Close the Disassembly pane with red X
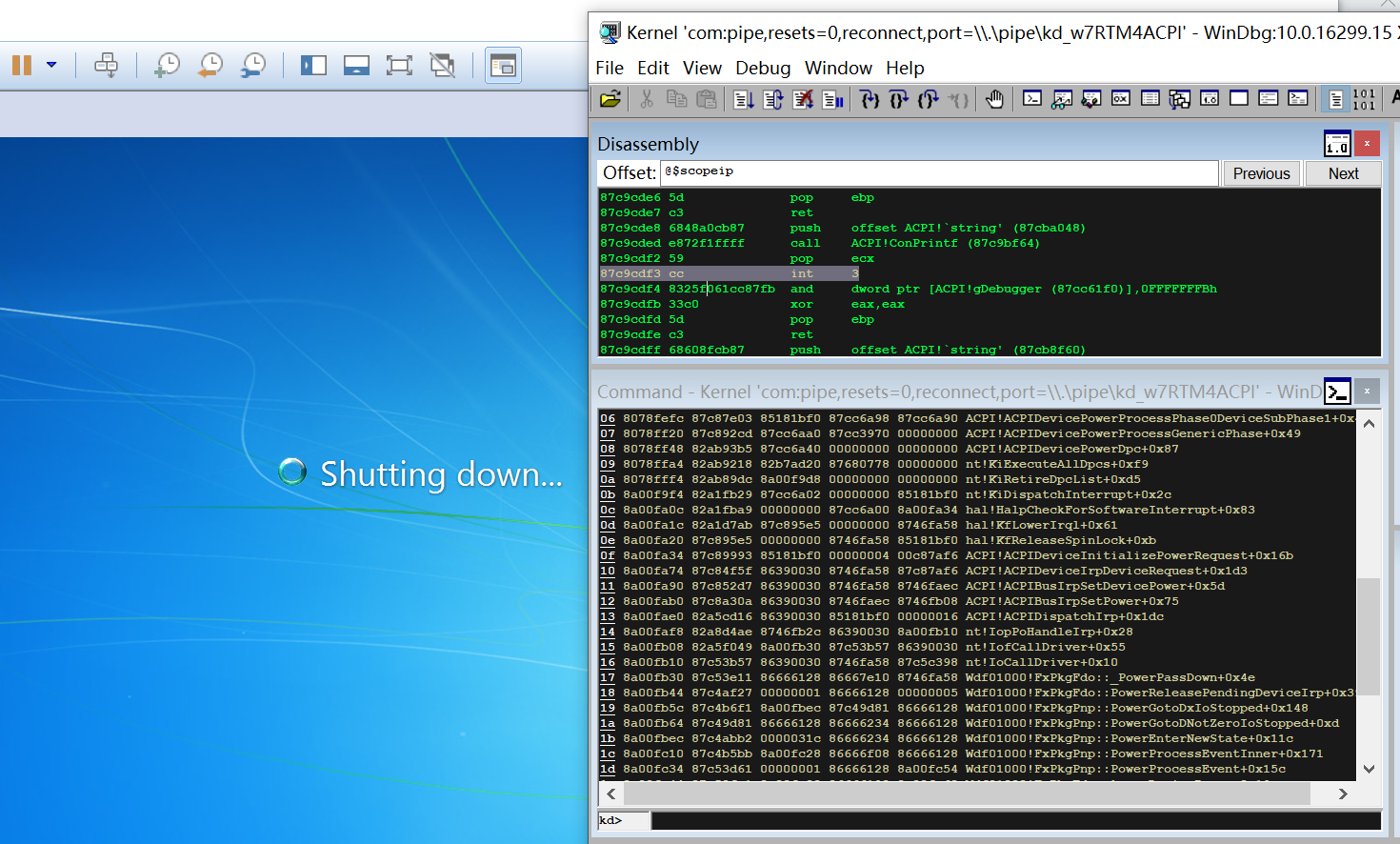 point(1367,143)
